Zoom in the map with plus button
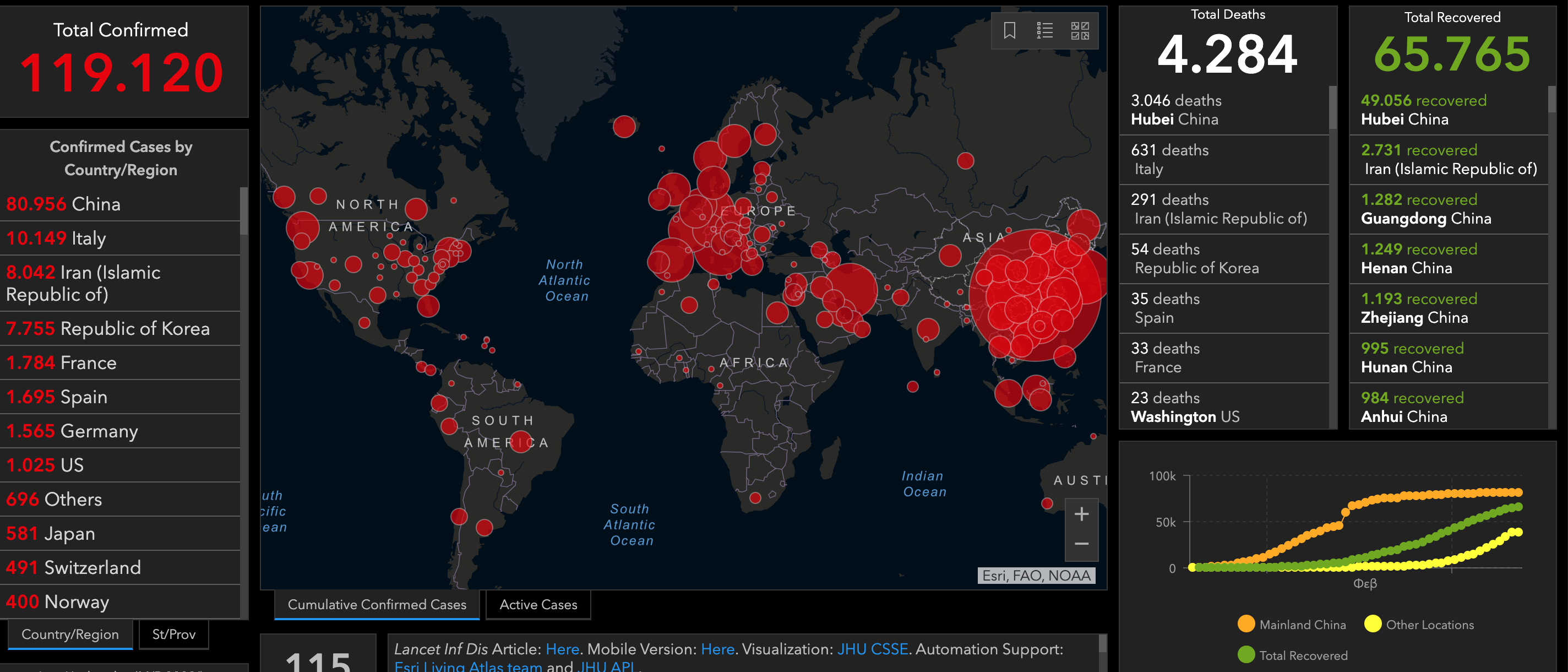The height and width of the screenshot is (672, 1568). [x=1081, y=514]
